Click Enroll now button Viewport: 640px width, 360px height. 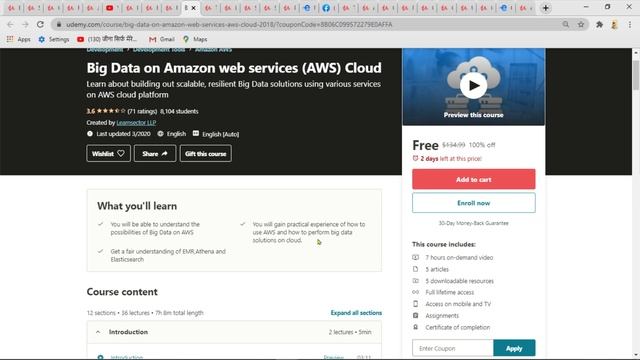point(473,203)
